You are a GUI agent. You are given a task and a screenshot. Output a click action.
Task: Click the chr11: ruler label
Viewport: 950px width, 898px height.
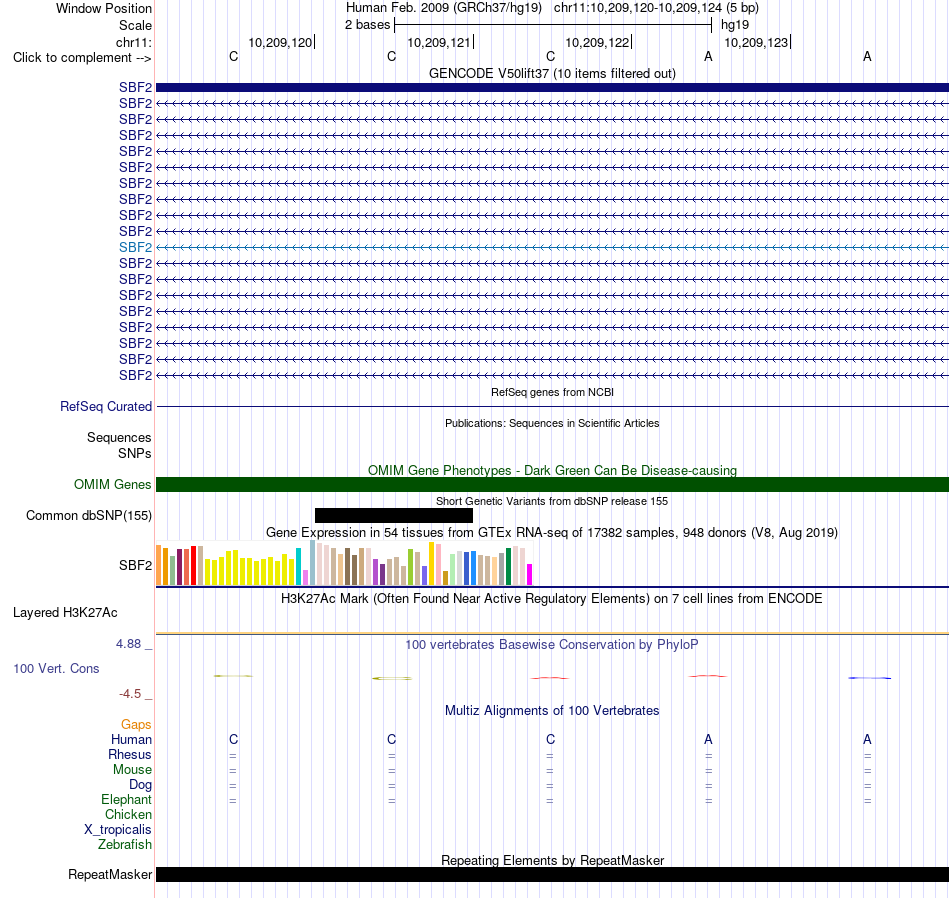pos(133,42)
